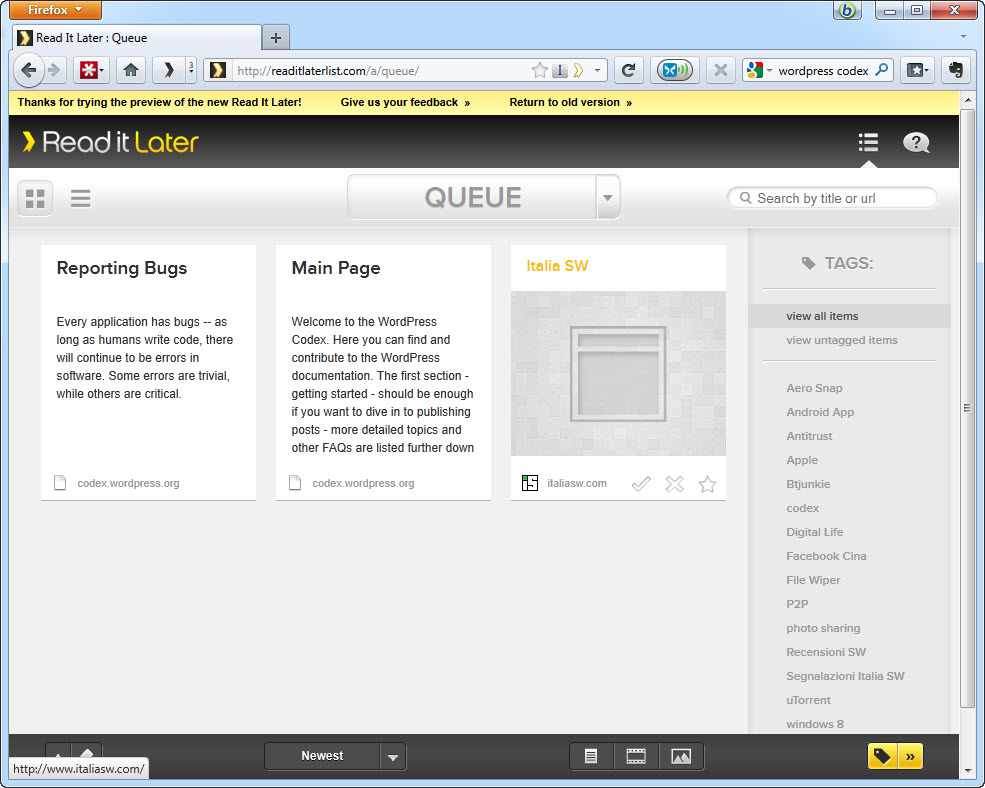
Task: Click Give us your feedback link
Action: 405,102
